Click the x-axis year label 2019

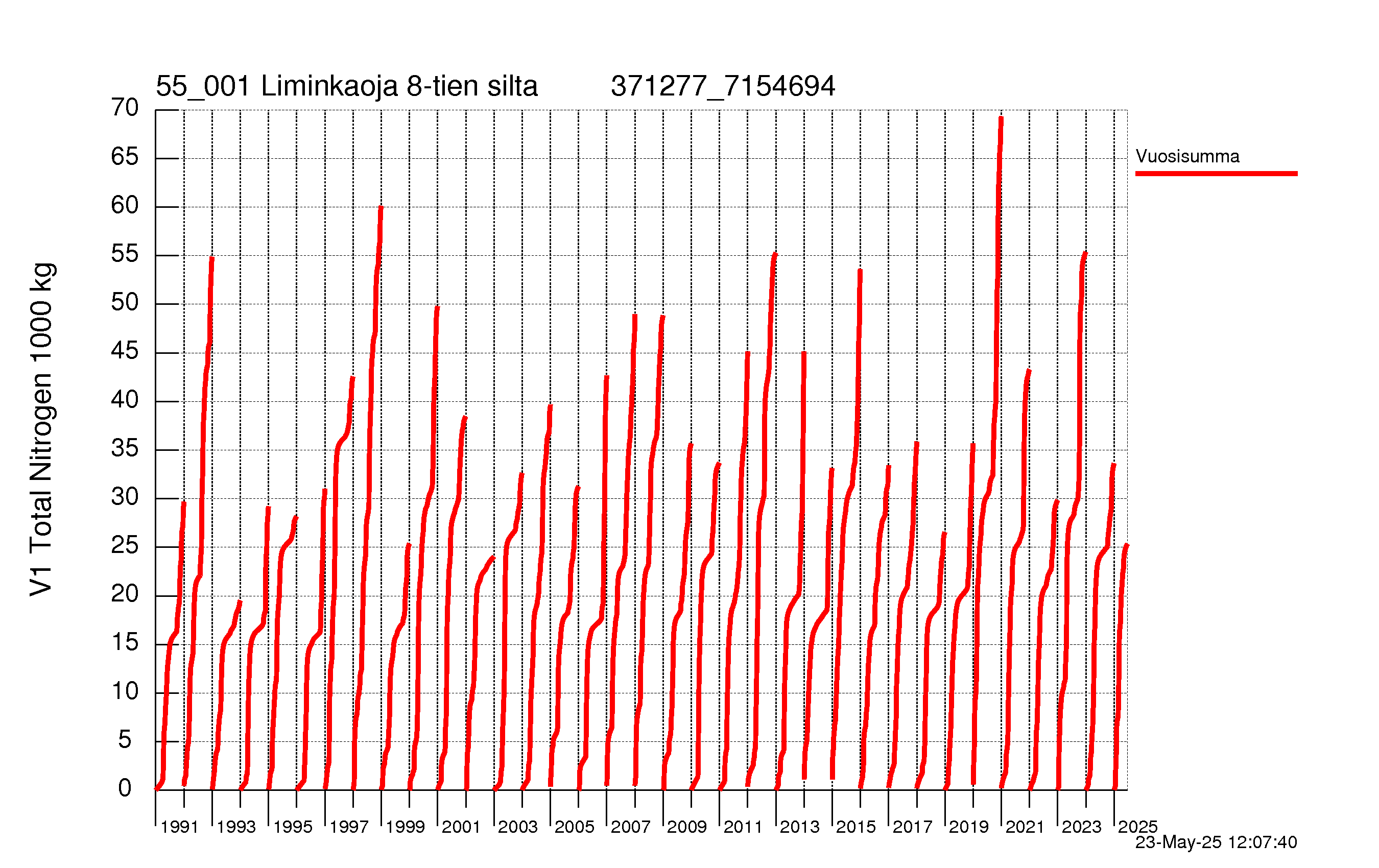tap(969, 827)
